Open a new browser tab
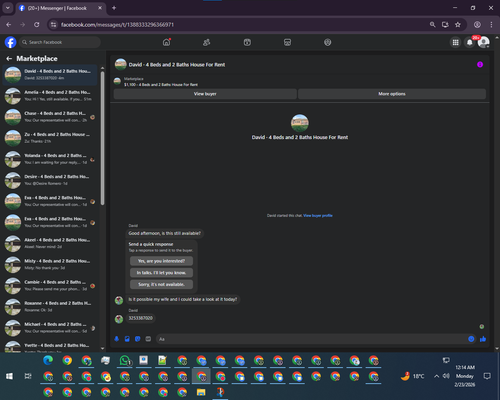This screenshot has height=400, width=500. pos(114,8)
